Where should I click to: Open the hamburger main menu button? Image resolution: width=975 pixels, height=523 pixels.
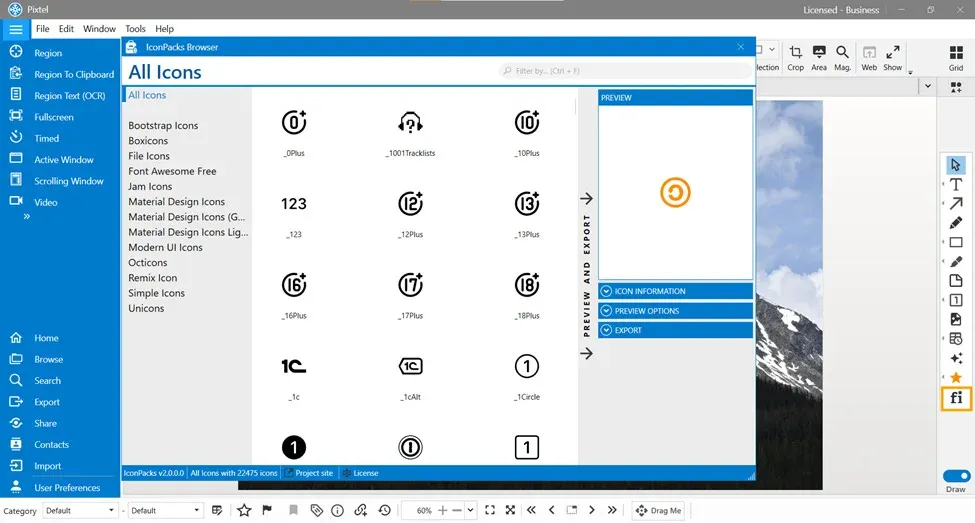pyautogui.click(x=16, y=29)
